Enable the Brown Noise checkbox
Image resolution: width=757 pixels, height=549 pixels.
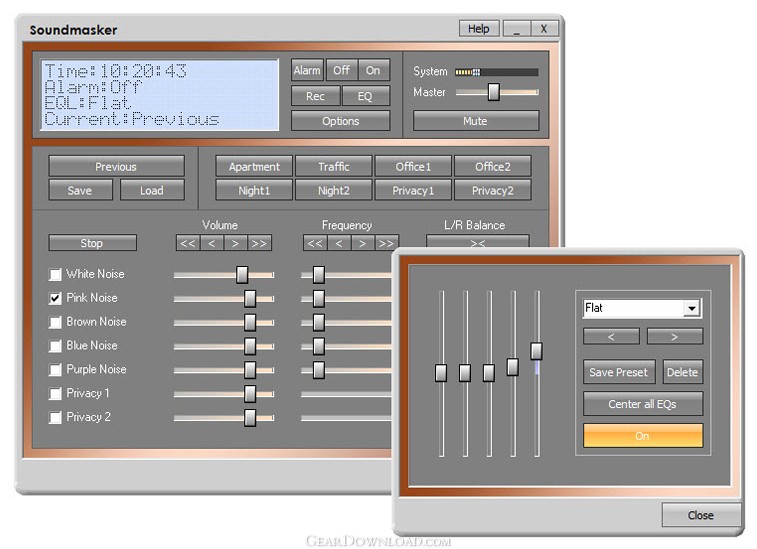[x=56, y=322]
